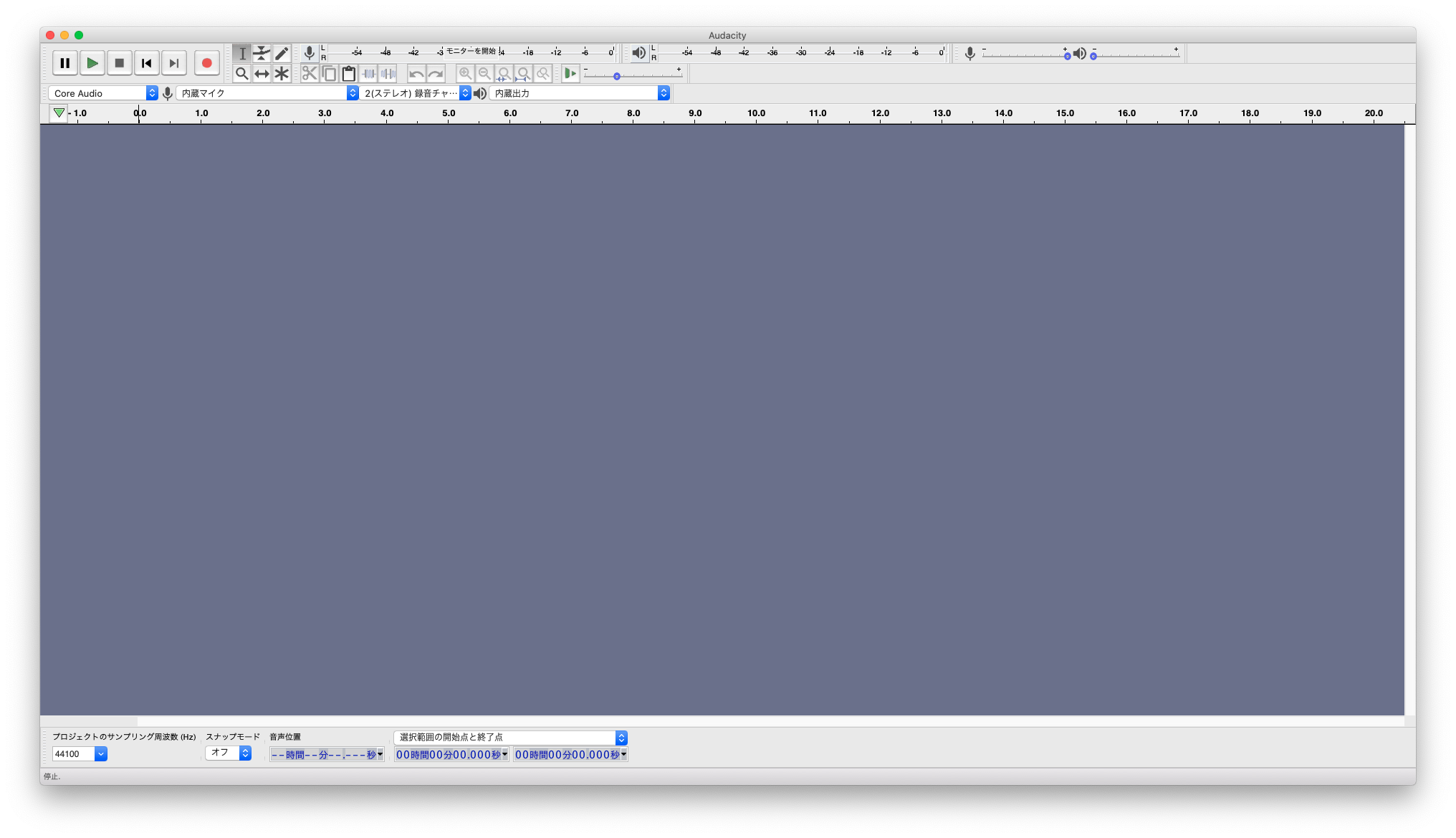Image resolution: width=1456 pixels, height=838 pixels.
Task: Pick the Time Shift tool
Action: click(262, 73)
